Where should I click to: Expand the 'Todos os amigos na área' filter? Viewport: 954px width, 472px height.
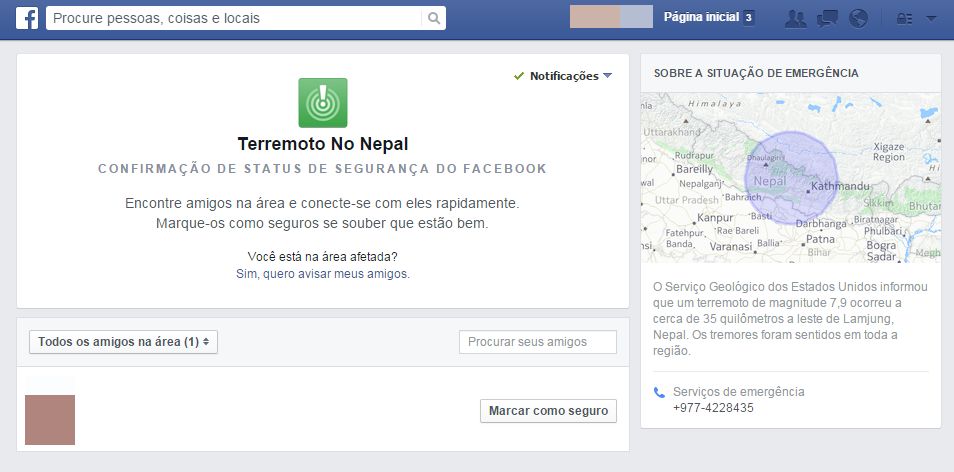124,342
